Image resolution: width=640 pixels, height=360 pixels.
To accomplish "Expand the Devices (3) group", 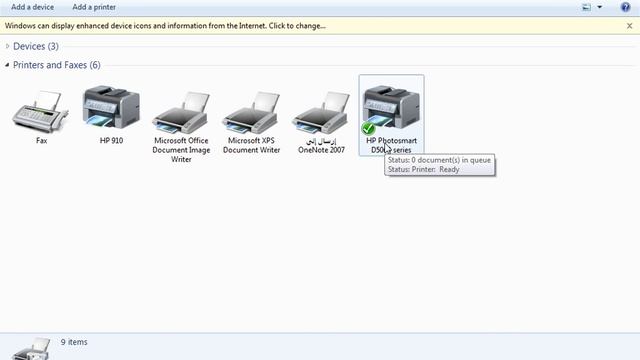I will (x=7, y=46).
